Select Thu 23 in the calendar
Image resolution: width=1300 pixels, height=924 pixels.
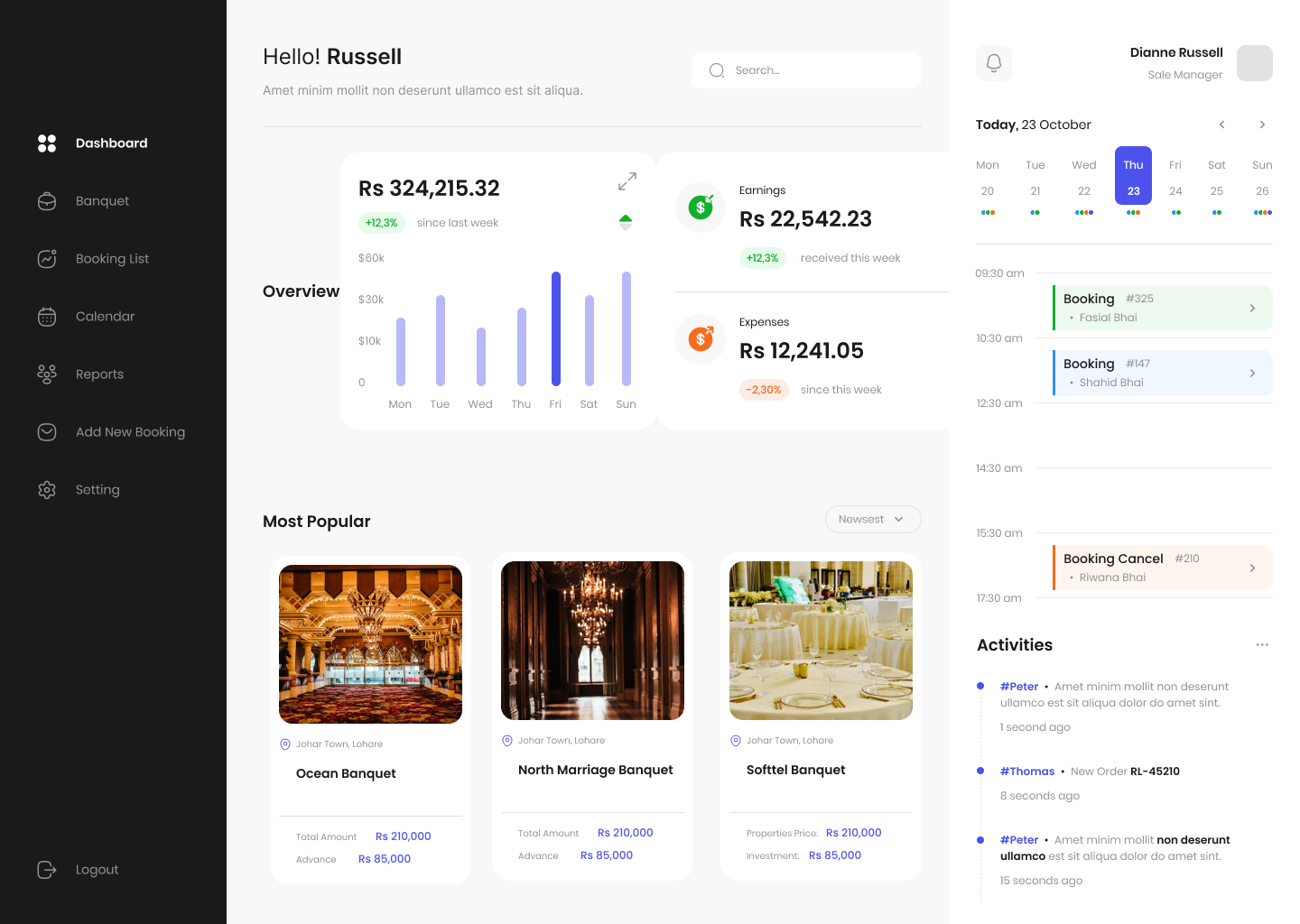click(1133, 176)
